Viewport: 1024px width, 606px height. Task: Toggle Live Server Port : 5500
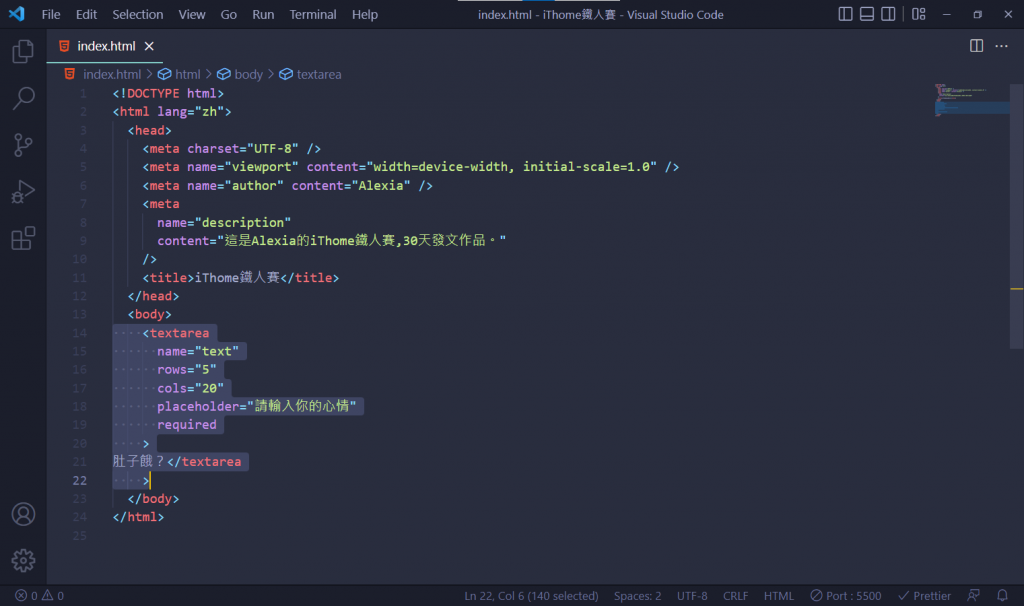846,596
